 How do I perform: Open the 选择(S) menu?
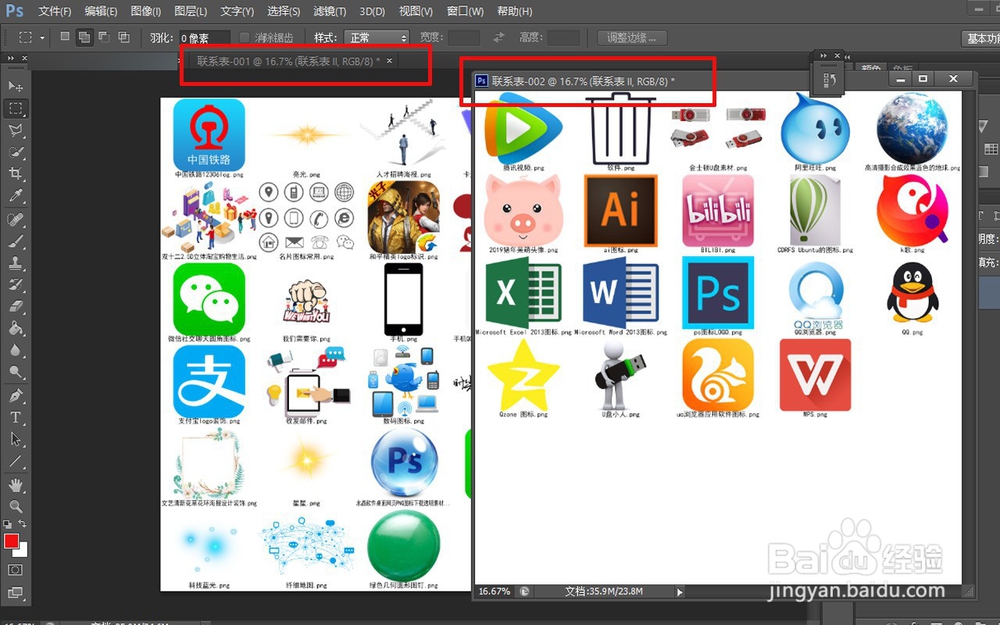[283, 11]
